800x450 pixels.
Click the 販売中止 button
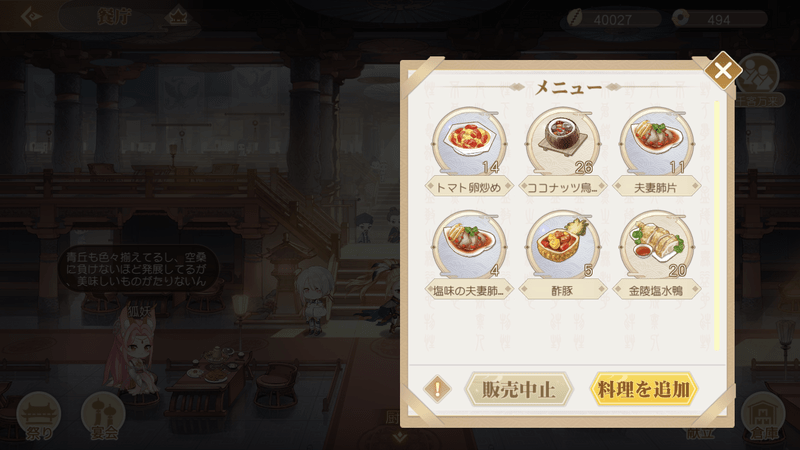tap(519, 389)
